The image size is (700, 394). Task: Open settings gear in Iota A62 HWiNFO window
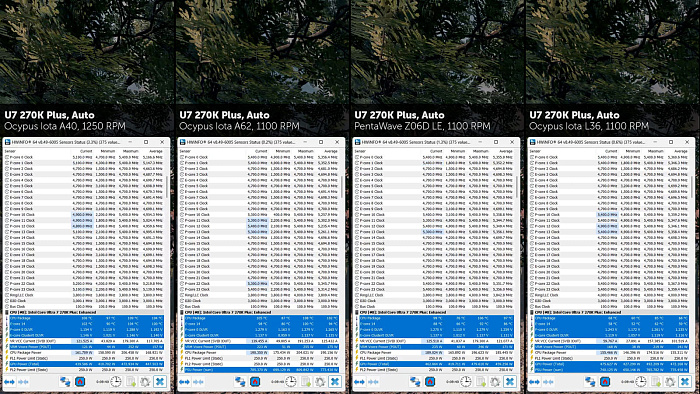tap(320, 382)
